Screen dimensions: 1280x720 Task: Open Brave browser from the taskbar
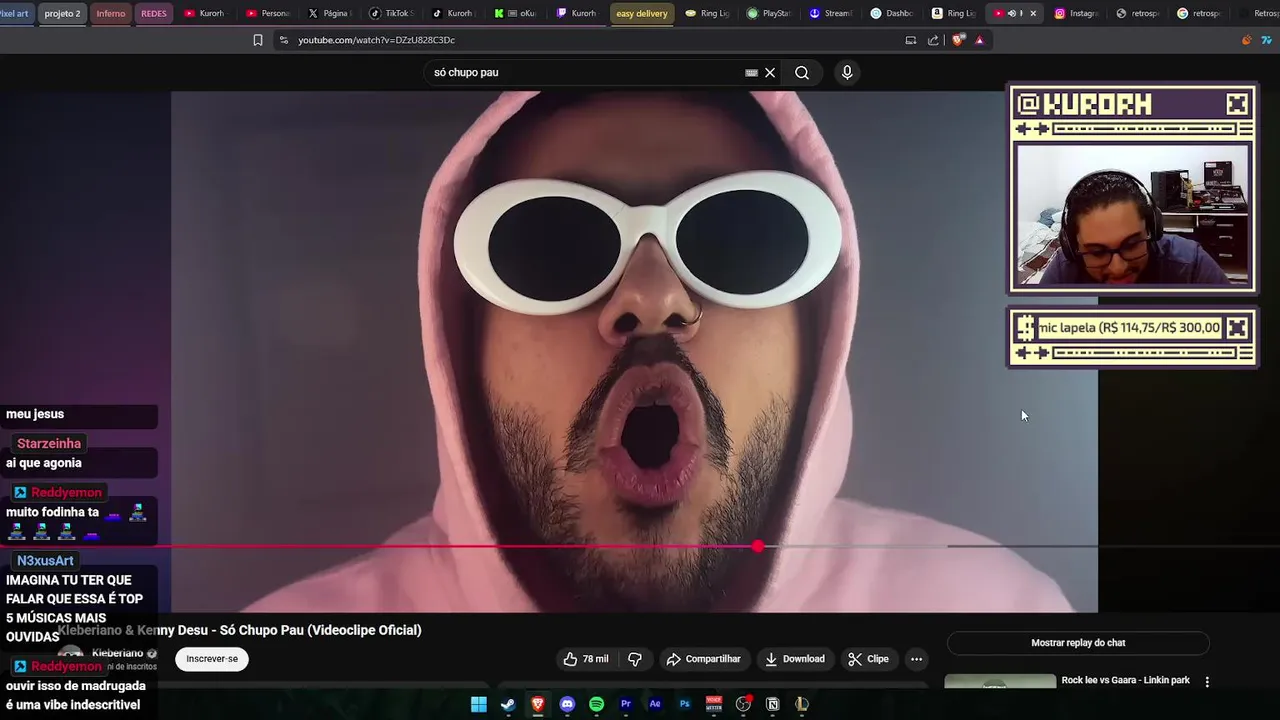pos(538,704)
